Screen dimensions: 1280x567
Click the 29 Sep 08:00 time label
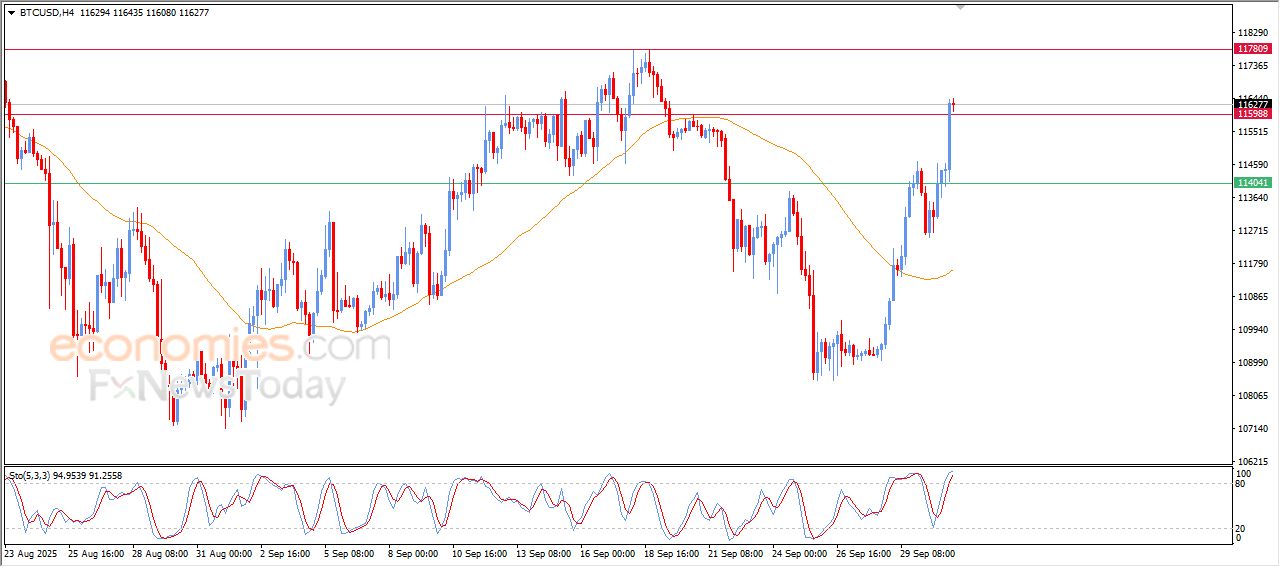(927, 552)
